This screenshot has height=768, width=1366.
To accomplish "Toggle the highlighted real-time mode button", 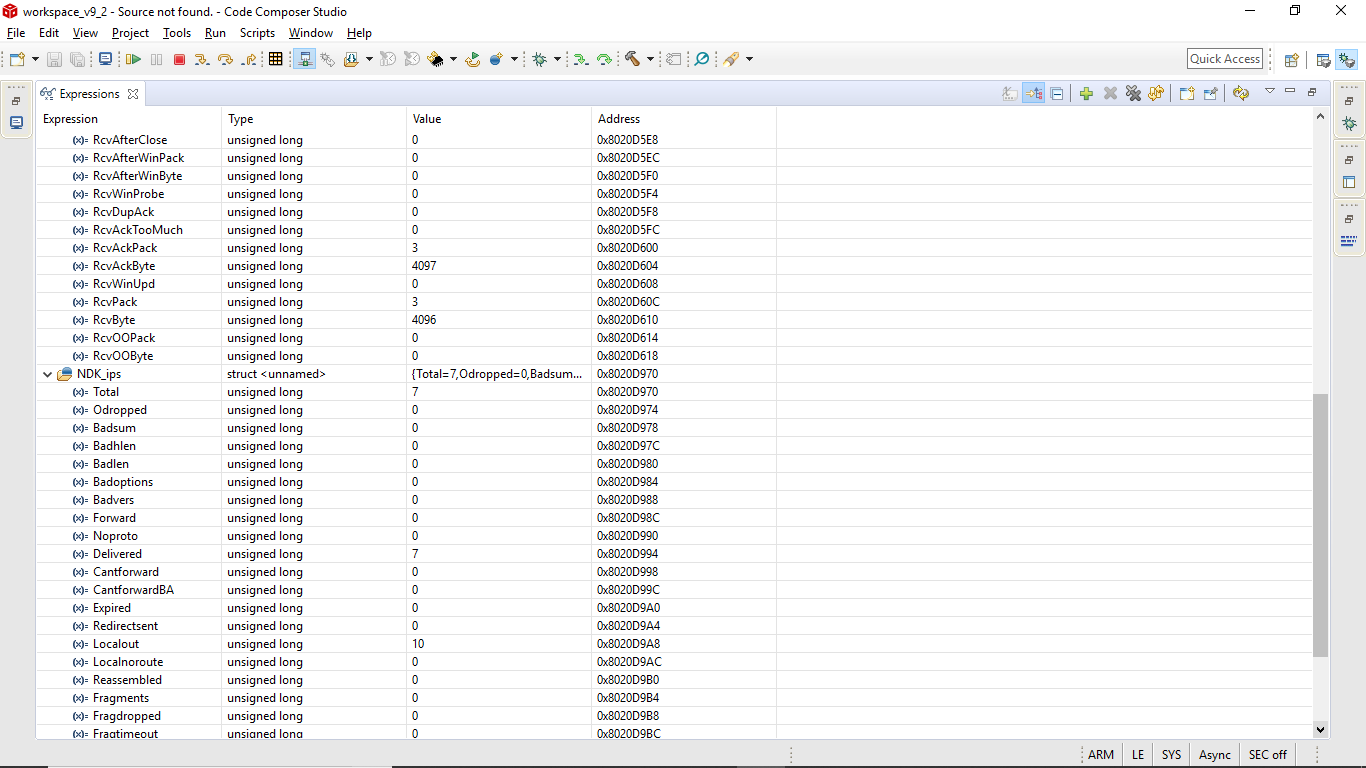I will 305,60.
